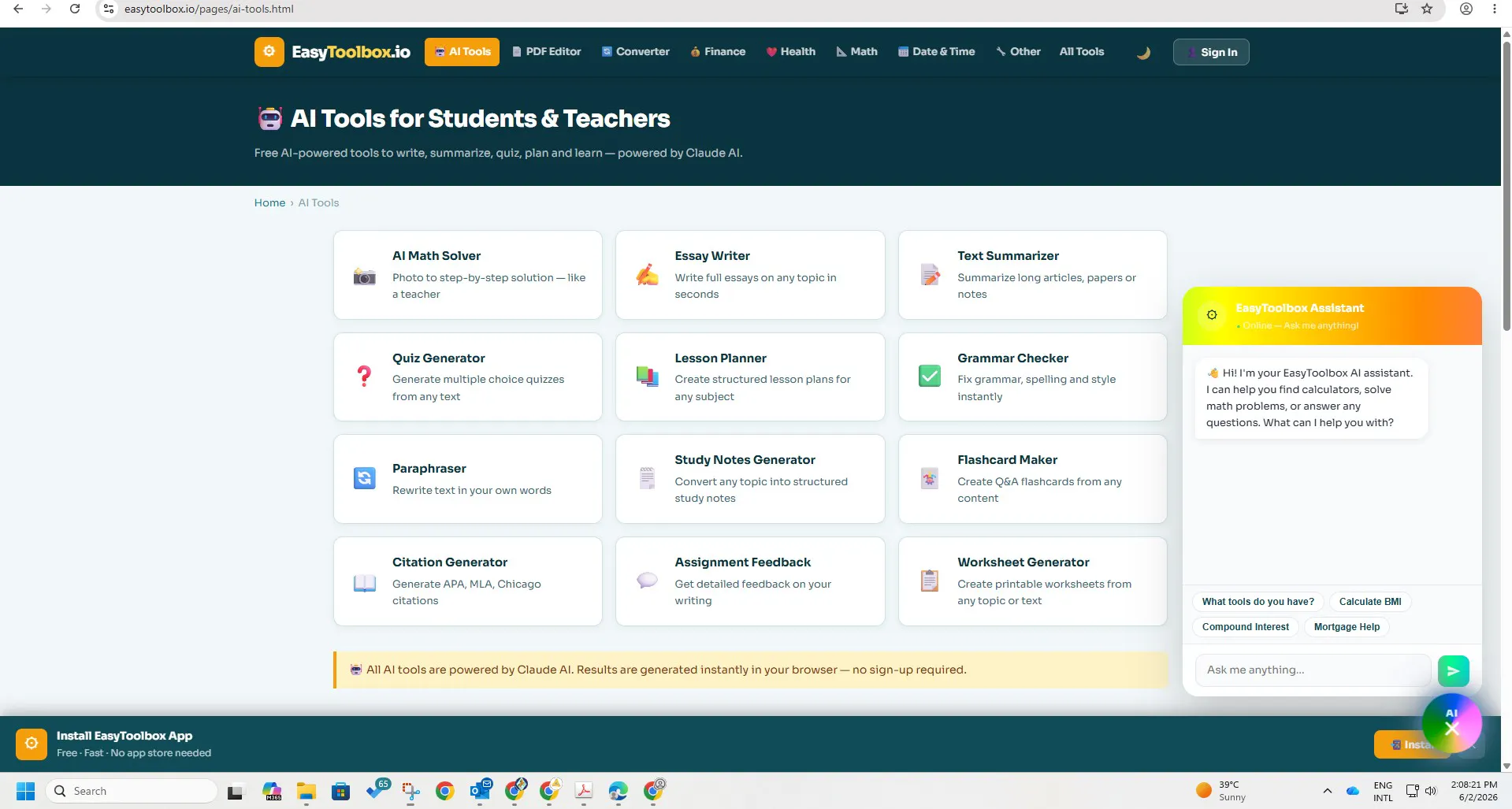Open the Quiz Generator question mark icon
1512x809 pixels.
364,376
